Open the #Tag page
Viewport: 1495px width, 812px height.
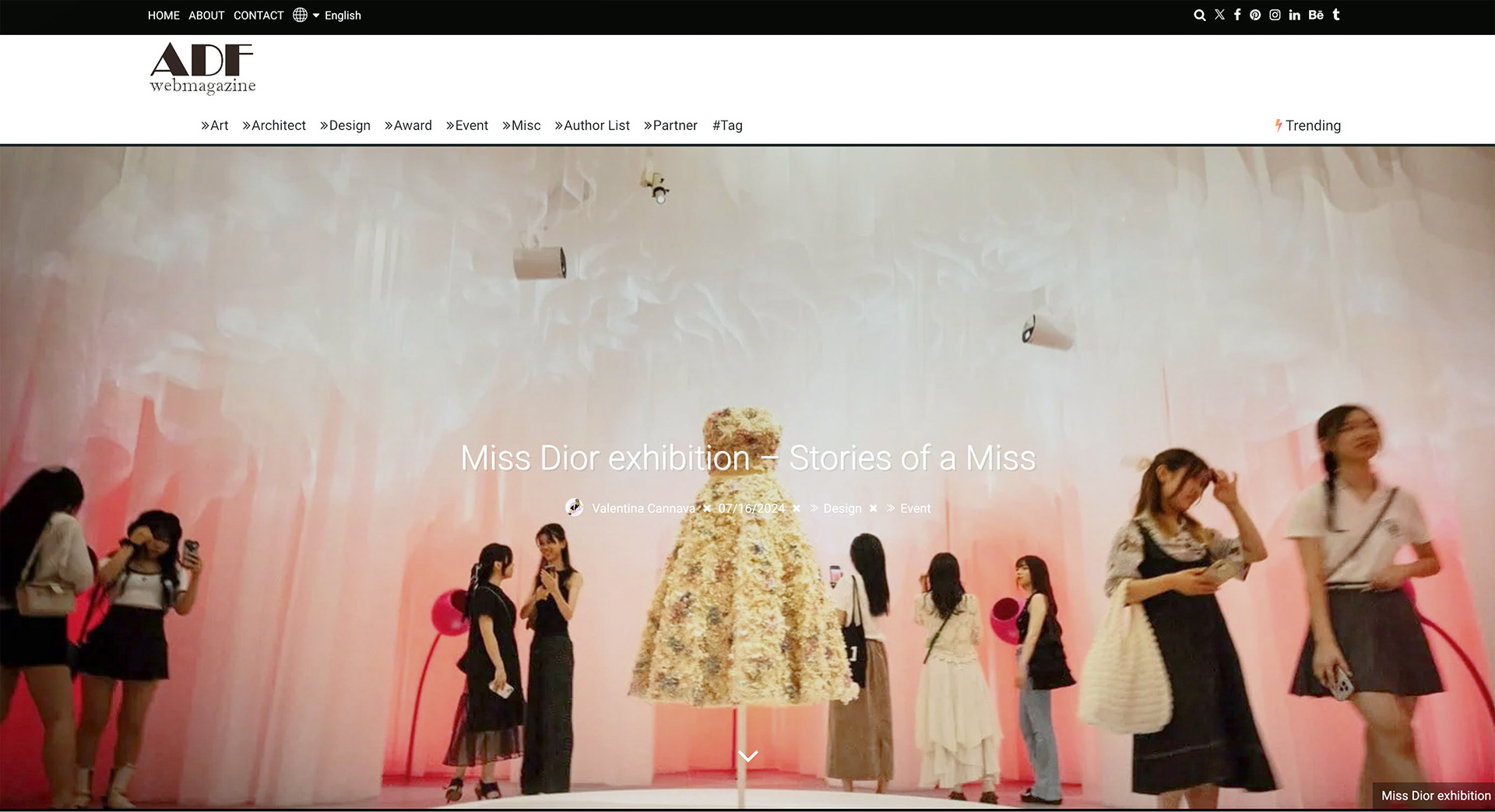click(727, 125)
